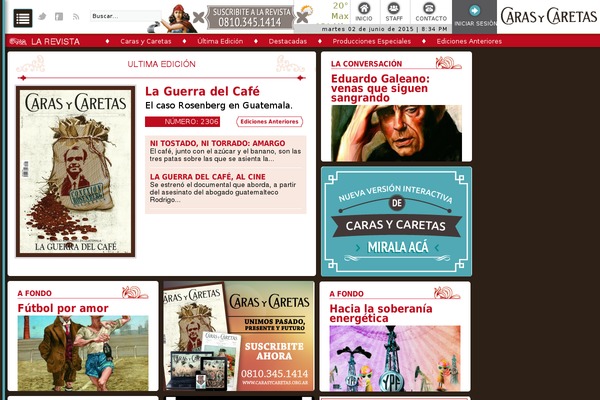Open Staff with the people icon
600x400 pixels.
tap(394, 12)
